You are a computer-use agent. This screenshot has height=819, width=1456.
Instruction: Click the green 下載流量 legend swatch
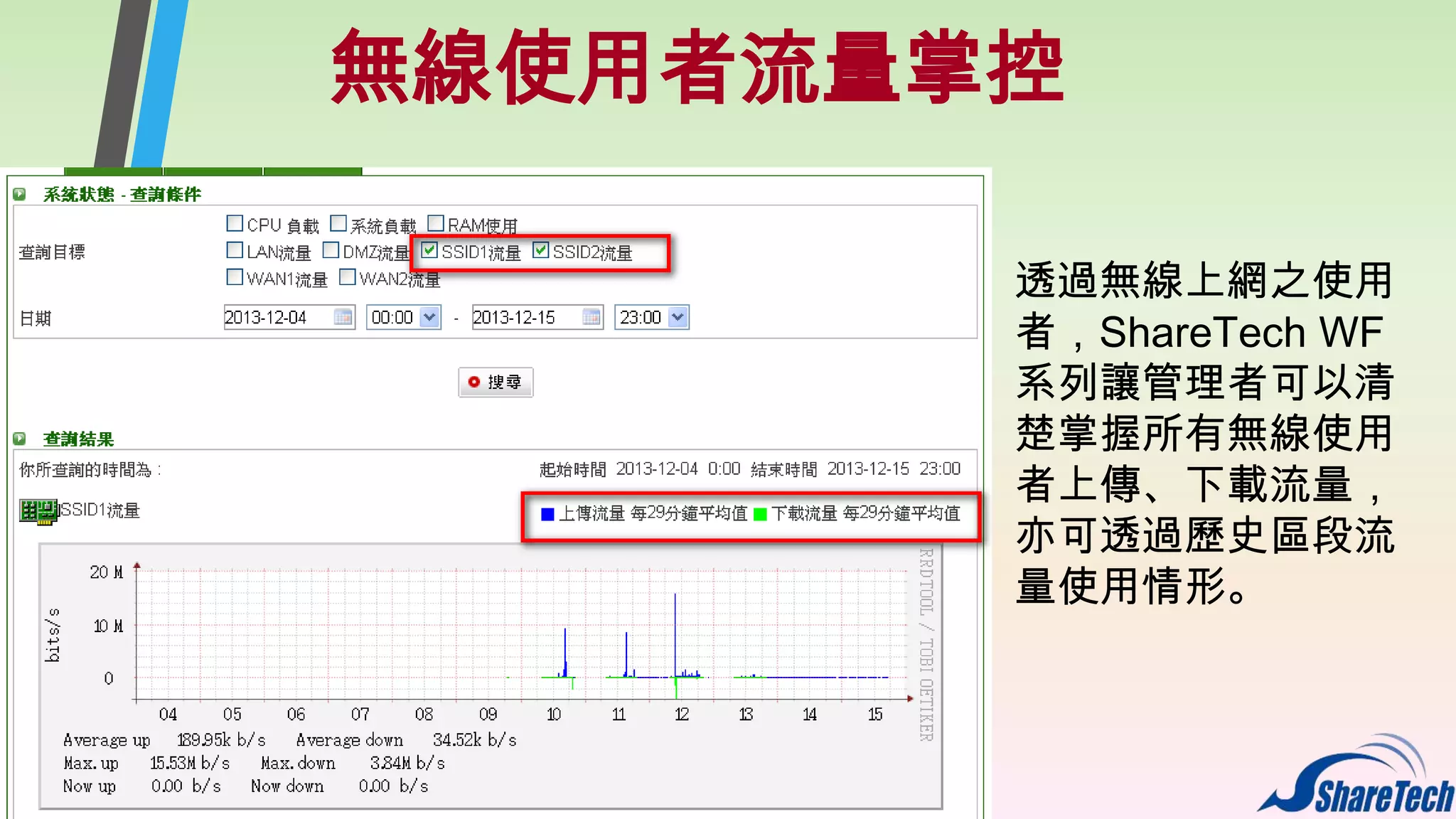(761, 514)
